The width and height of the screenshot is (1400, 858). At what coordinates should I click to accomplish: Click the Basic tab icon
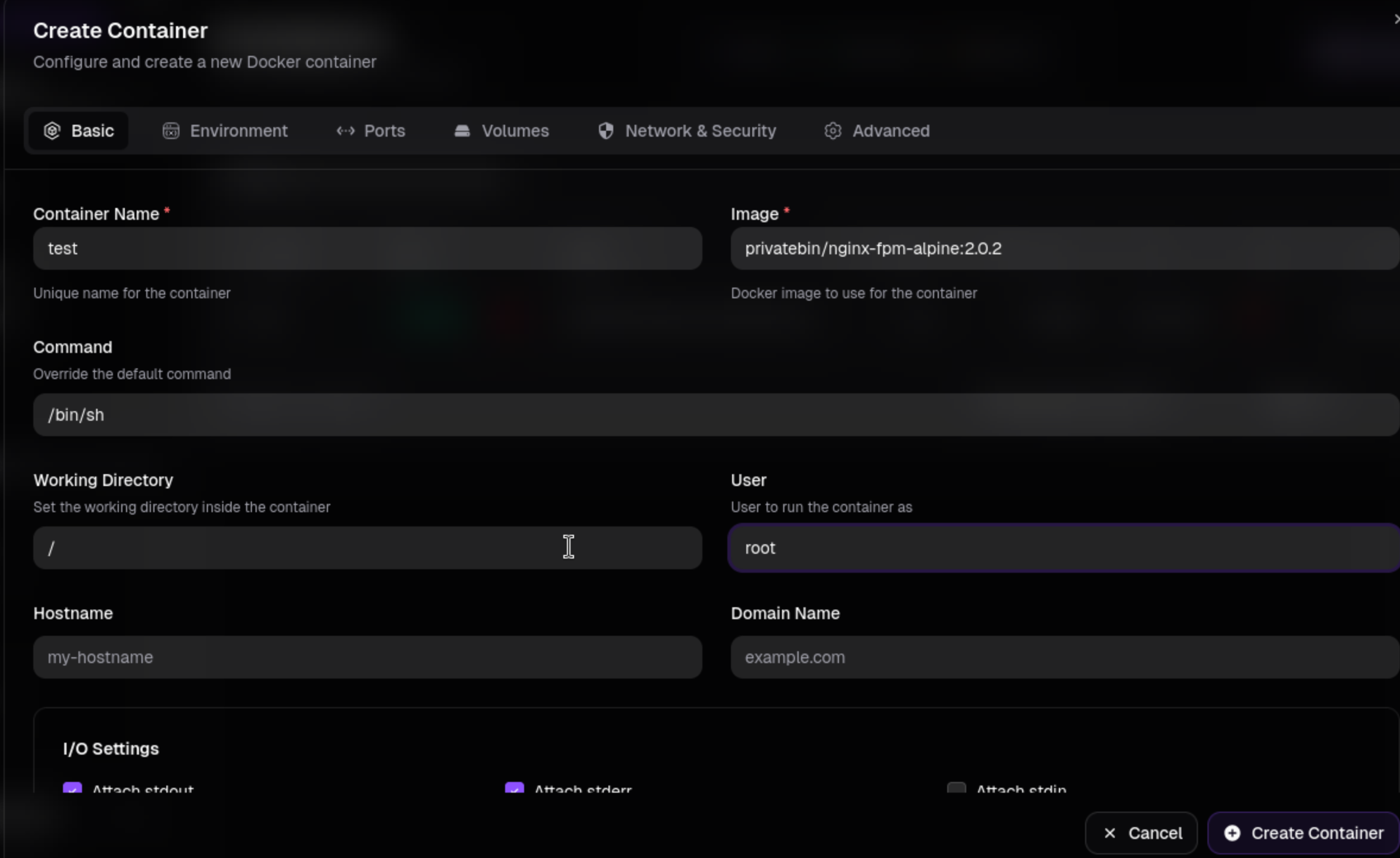coord(52,131)
